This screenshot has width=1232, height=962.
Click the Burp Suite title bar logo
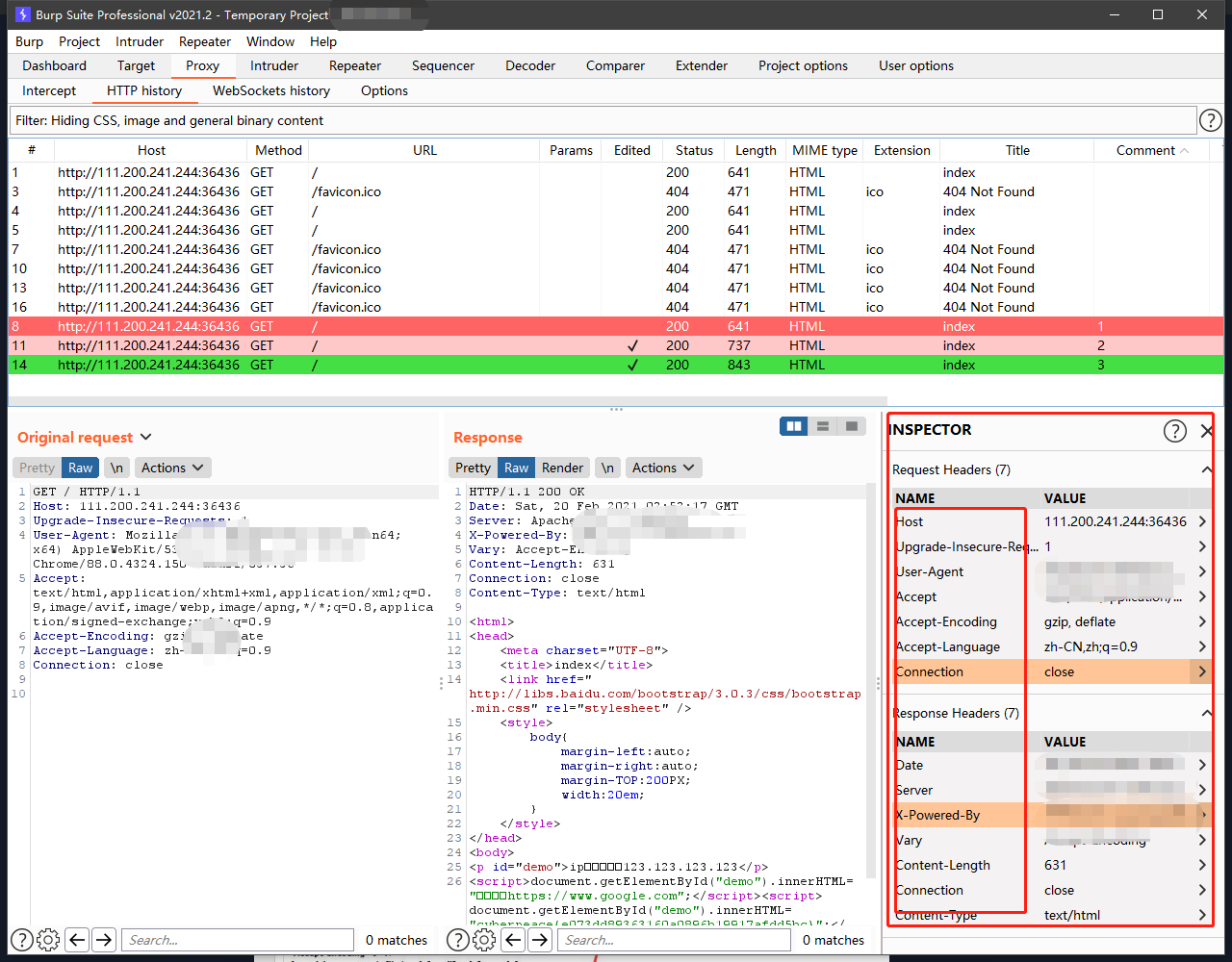click(x=22, y=14)
